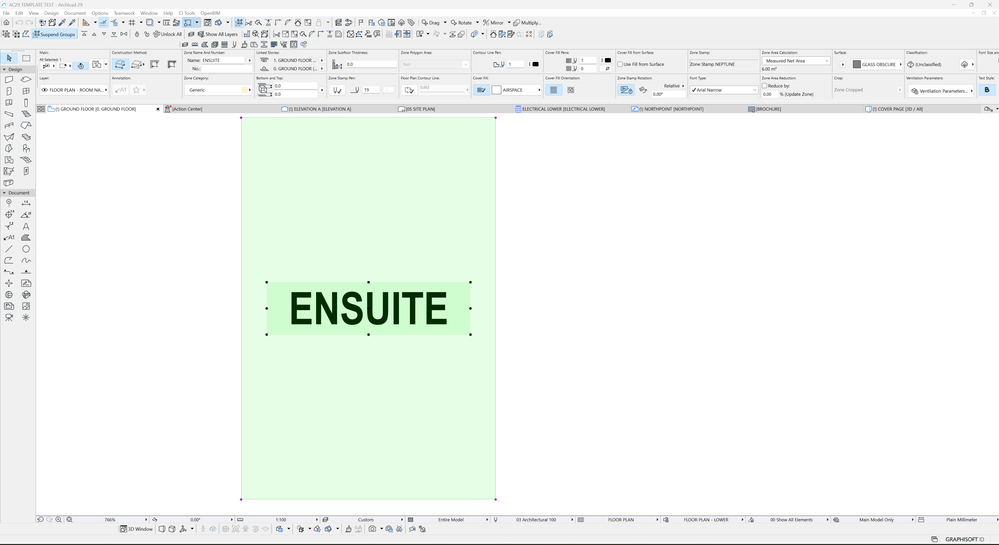Select the Arrow selection tool
This screenshot has width=999, height=545.
pyautogui.click(x=9, y=58)
